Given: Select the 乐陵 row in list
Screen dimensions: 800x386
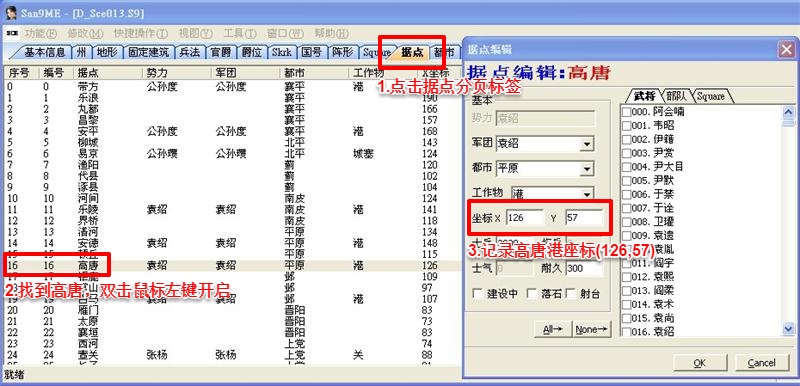Looking at the screenshot, I should point(232,210).
